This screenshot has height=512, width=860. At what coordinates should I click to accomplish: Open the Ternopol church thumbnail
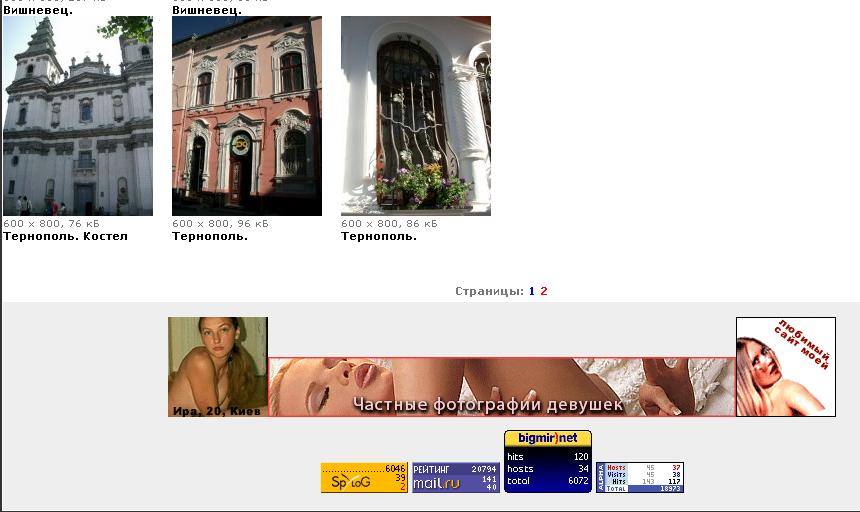78,115
